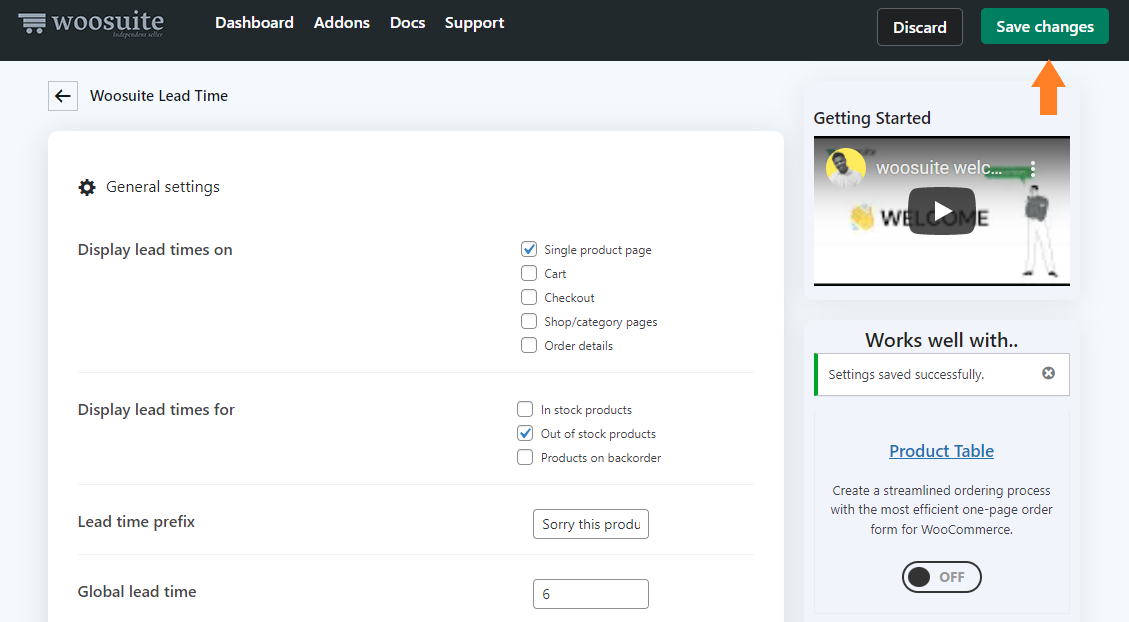This screenshot has height=622, width=1129.
Task: Open the Dashboard menu item
Action: (x=254, y=23)
